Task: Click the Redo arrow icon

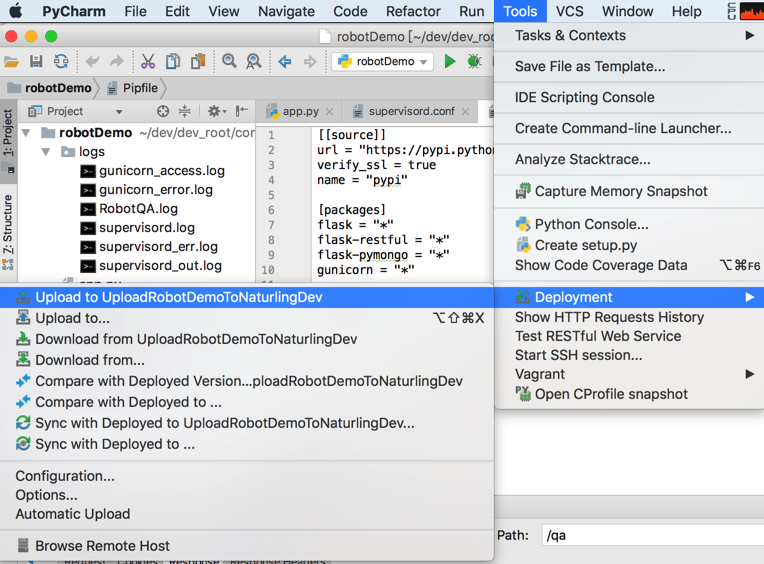Action: click(x=116, y=61)
